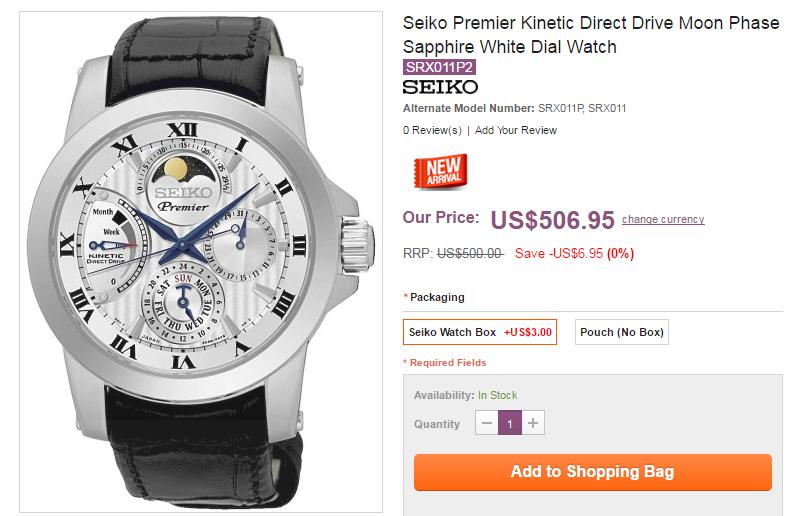Choose Pouch (No Box) packaging option
Screen dimensions: 796x516
622,332
